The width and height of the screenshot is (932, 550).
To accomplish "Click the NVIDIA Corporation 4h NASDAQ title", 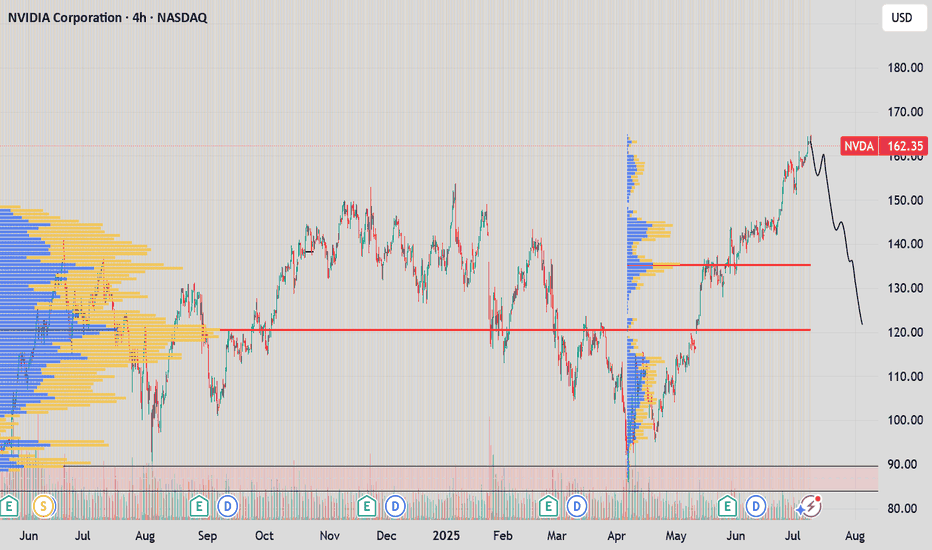I will point(108,18).
